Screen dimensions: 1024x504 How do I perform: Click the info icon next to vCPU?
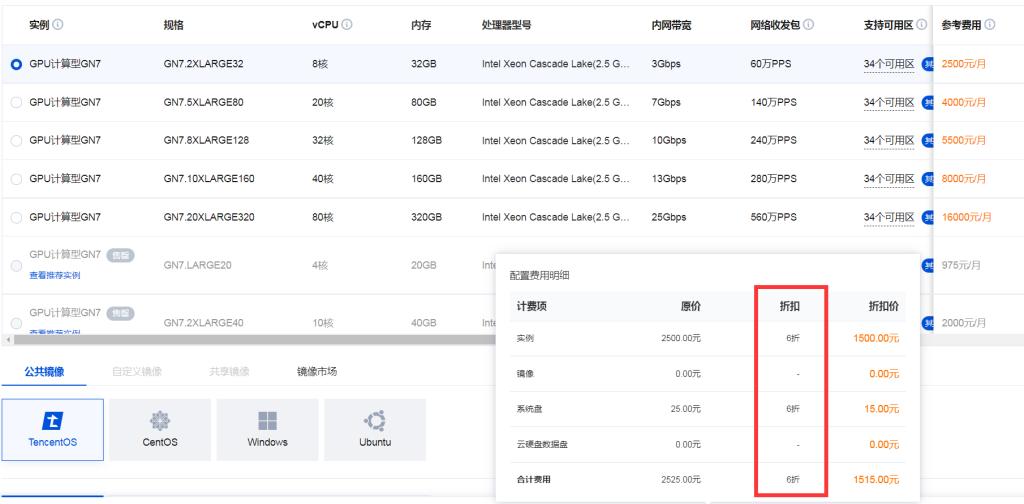[346, 24]
